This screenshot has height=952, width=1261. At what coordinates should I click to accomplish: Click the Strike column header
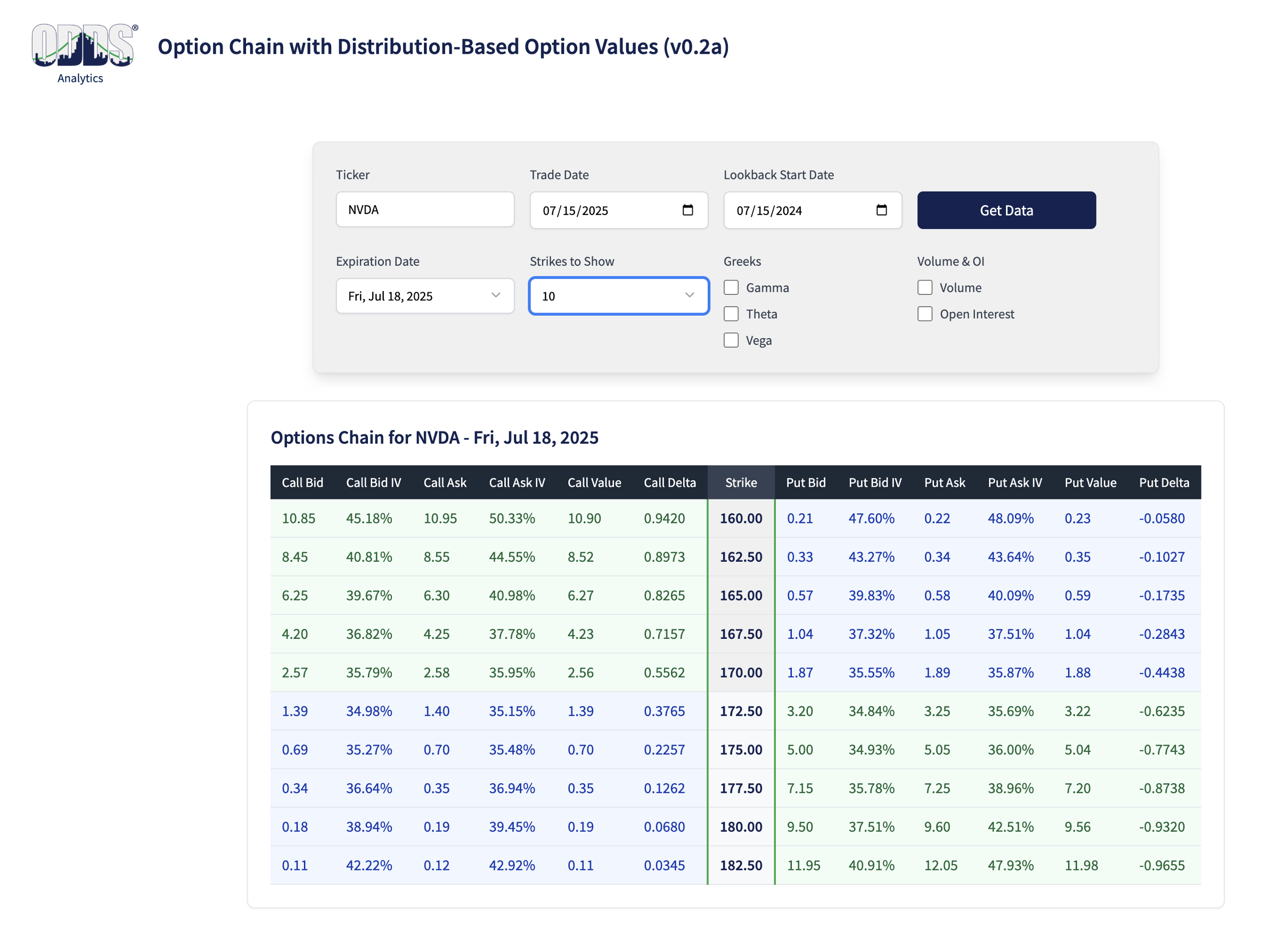pos(741,482)
